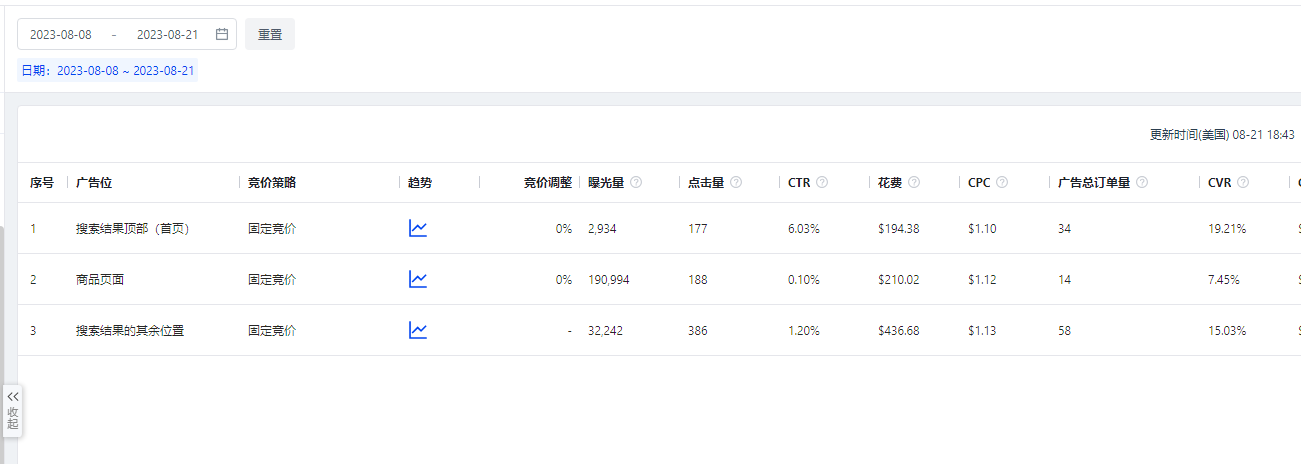
Task: Click the 广告位 column header
Action: (94, 183)
